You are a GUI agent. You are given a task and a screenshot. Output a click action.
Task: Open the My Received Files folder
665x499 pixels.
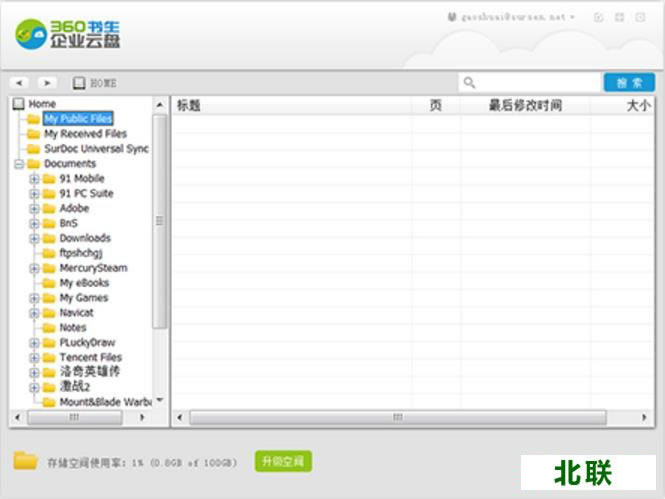(x=84, y=134)
